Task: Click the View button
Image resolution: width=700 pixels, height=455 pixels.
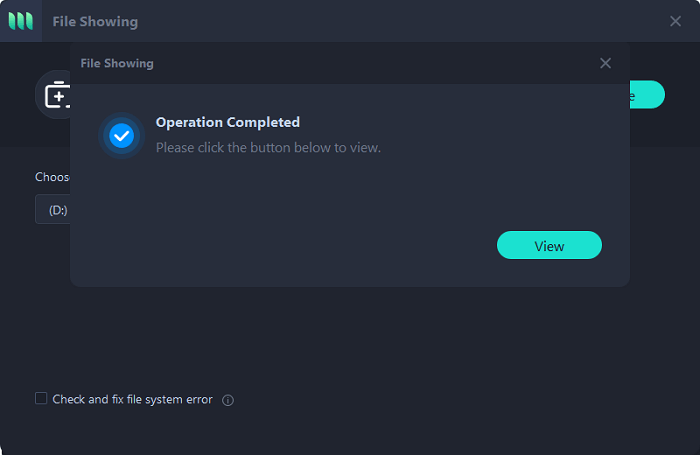Action: tap(549, 246)
